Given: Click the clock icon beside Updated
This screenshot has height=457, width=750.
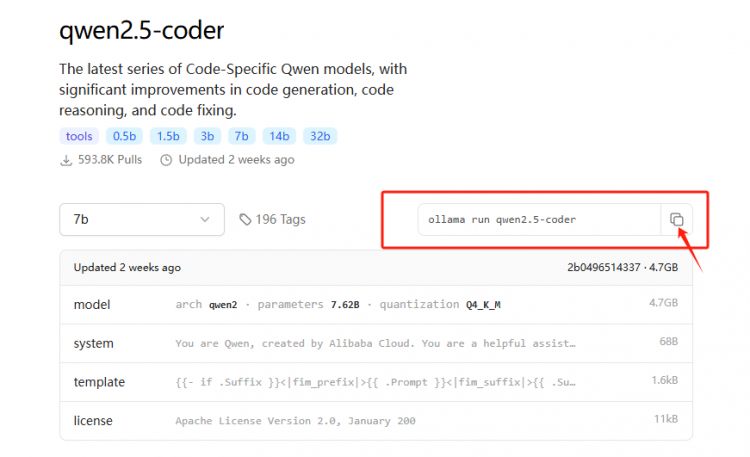Looking at the screenshot, I should (x=166, y=160).
